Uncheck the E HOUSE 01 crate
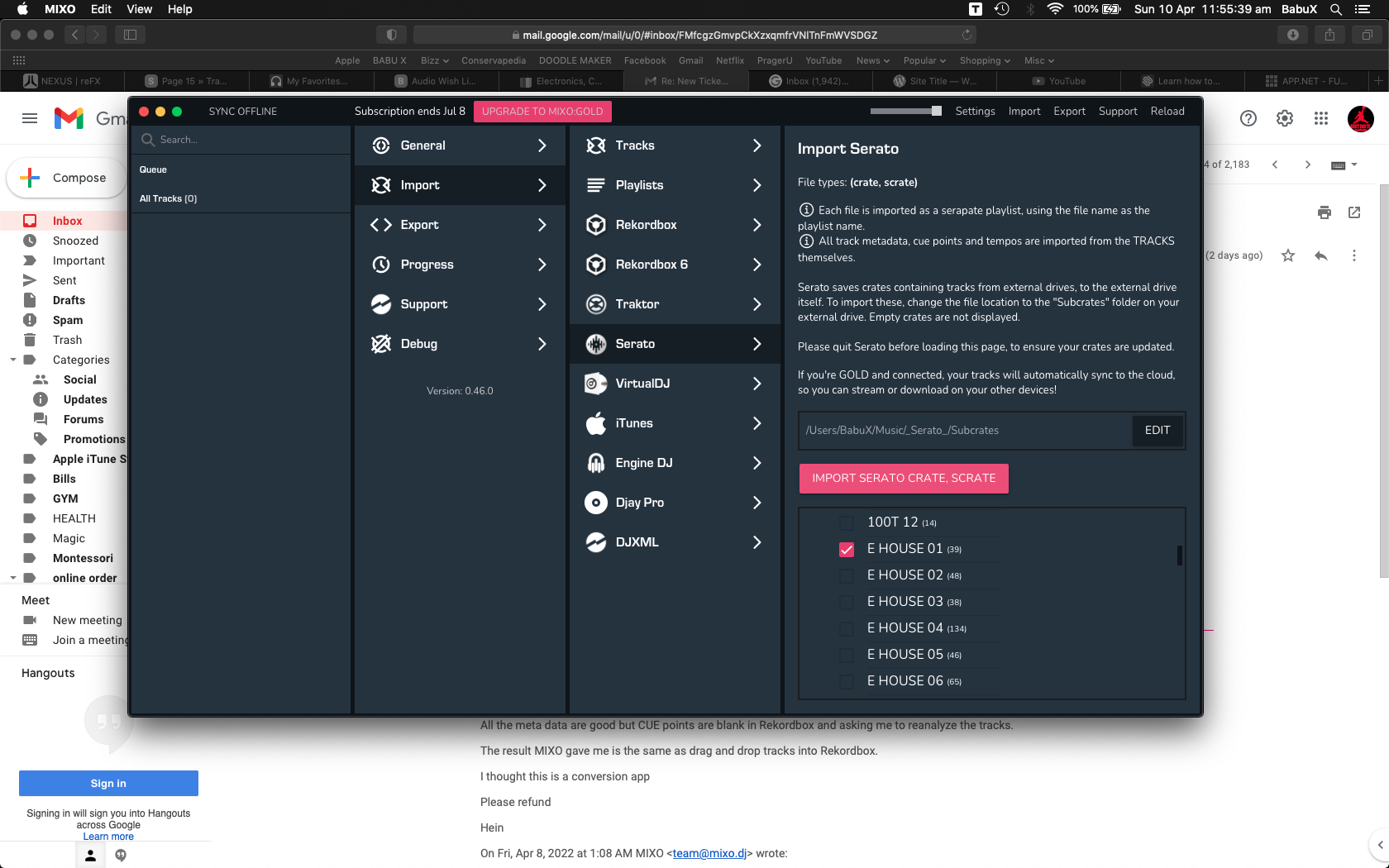1389x868 pixels. coord(847,550)
